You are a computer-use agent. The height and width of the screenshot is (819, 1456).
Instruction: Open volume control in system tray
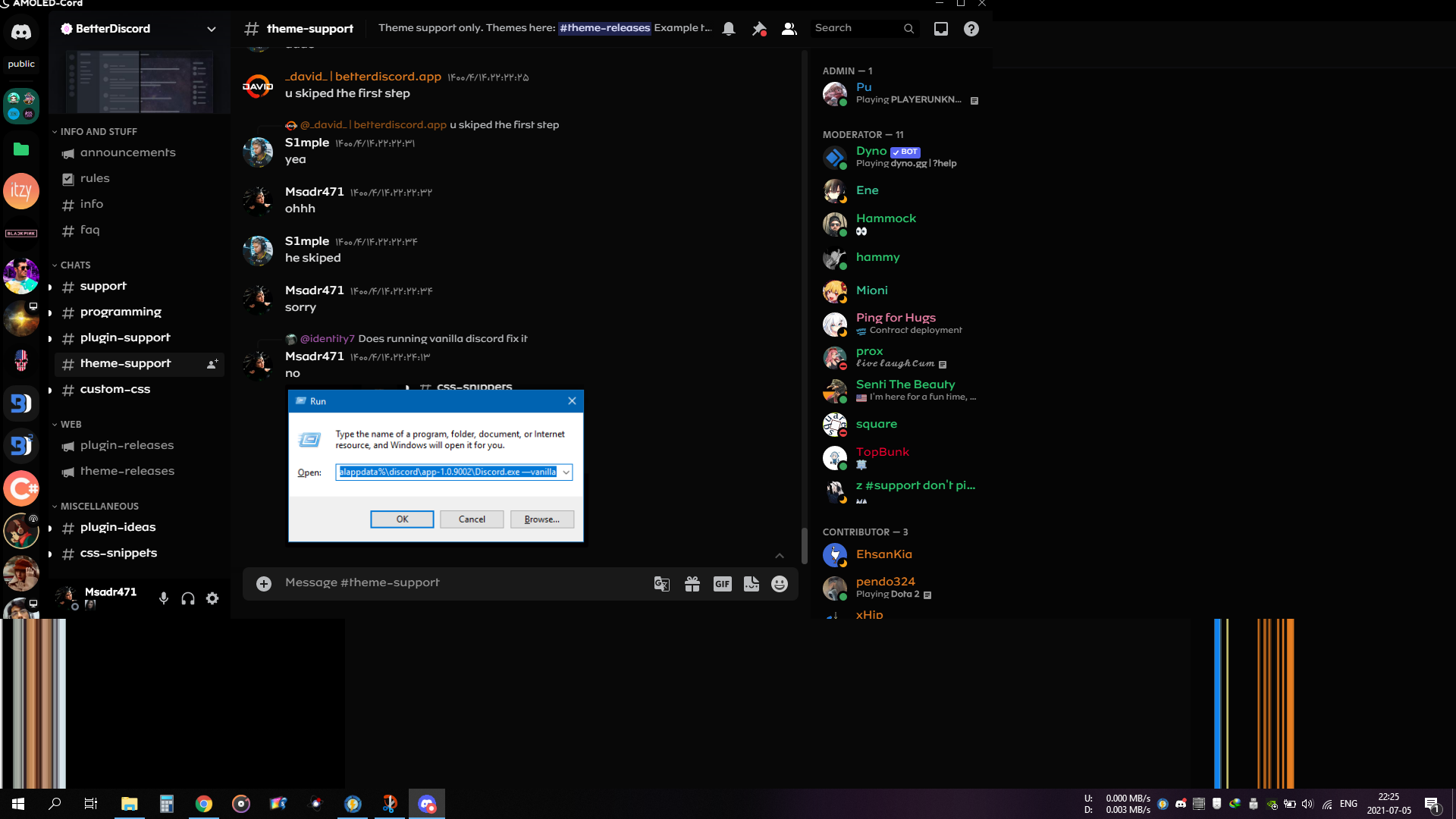click(1307, 804)
